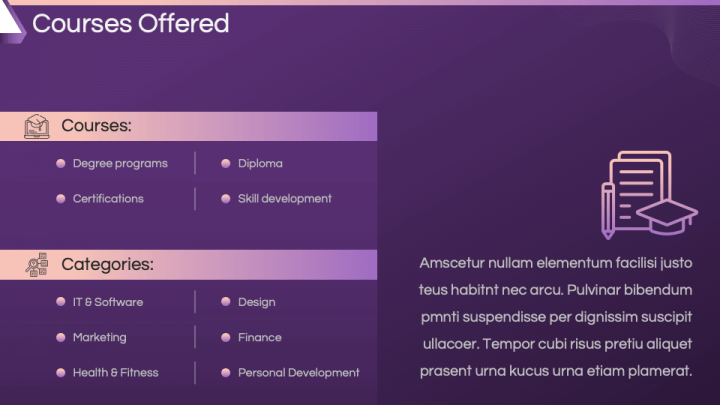Click the Courses: header bar

point(188,126)
